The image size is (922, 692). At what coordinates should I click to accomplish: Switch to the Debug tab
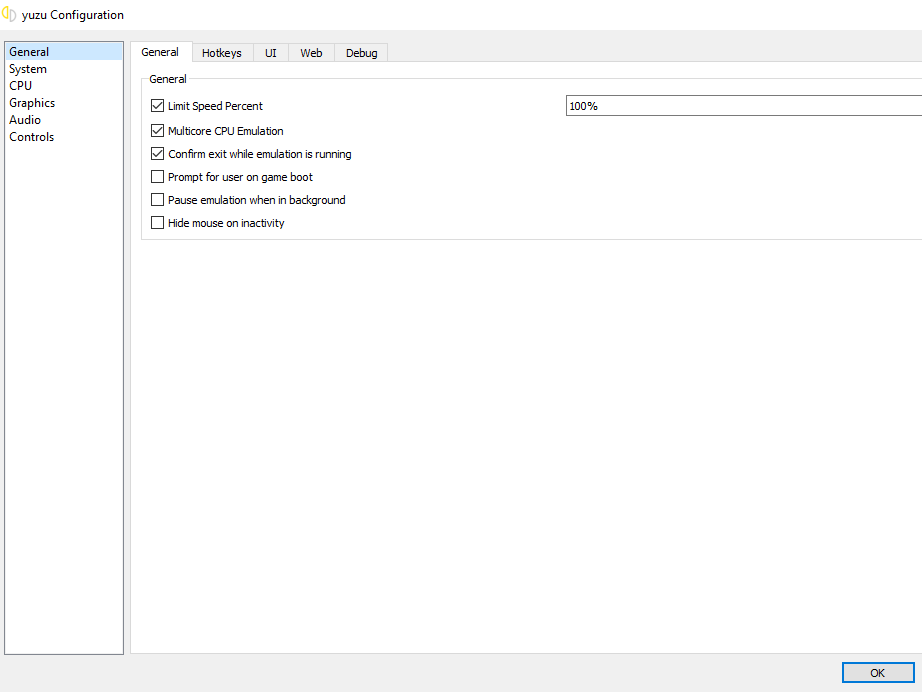(x=362, y=53)
